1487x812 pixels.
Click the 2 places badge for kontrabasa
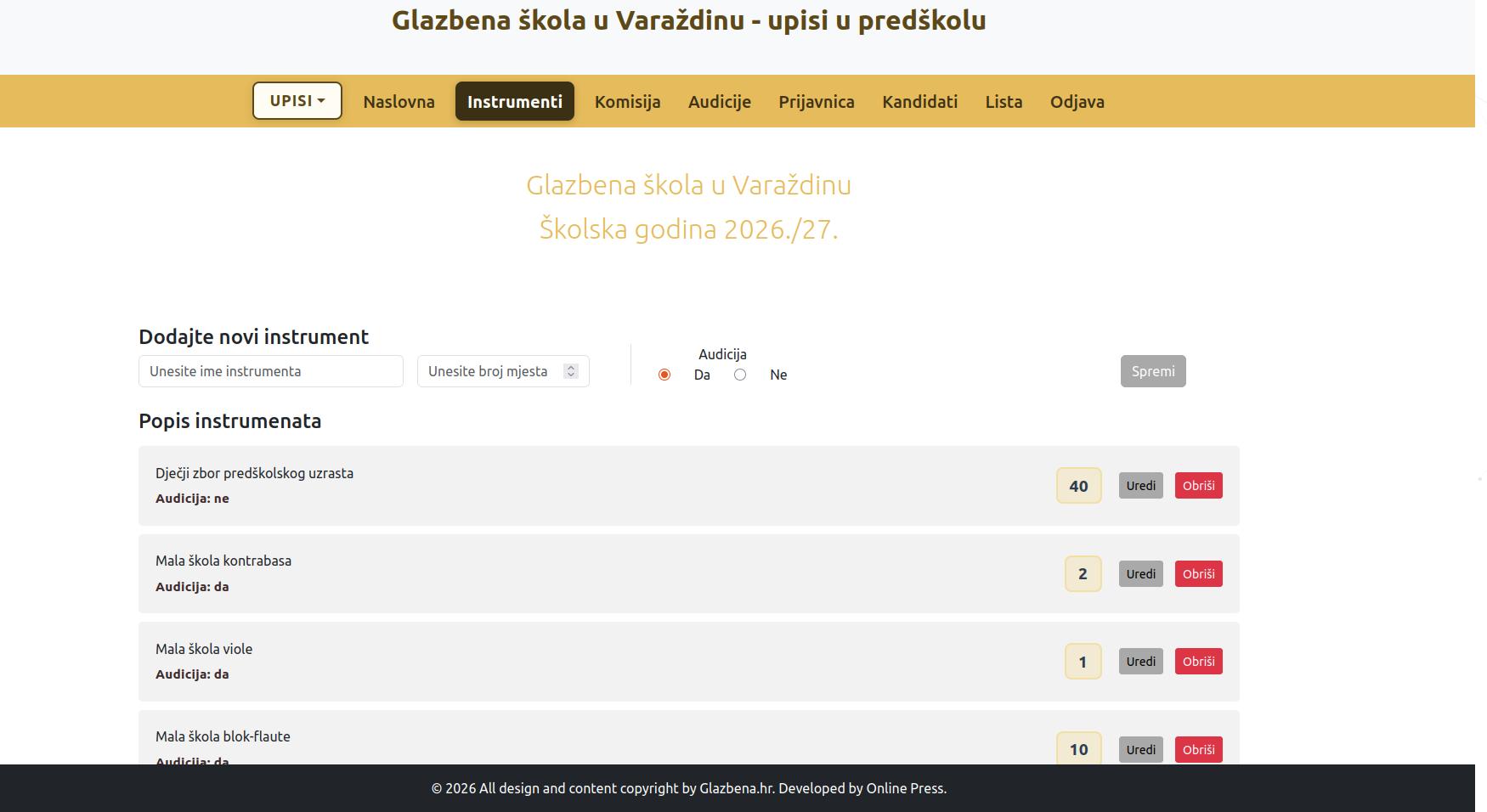(1083, 574)
